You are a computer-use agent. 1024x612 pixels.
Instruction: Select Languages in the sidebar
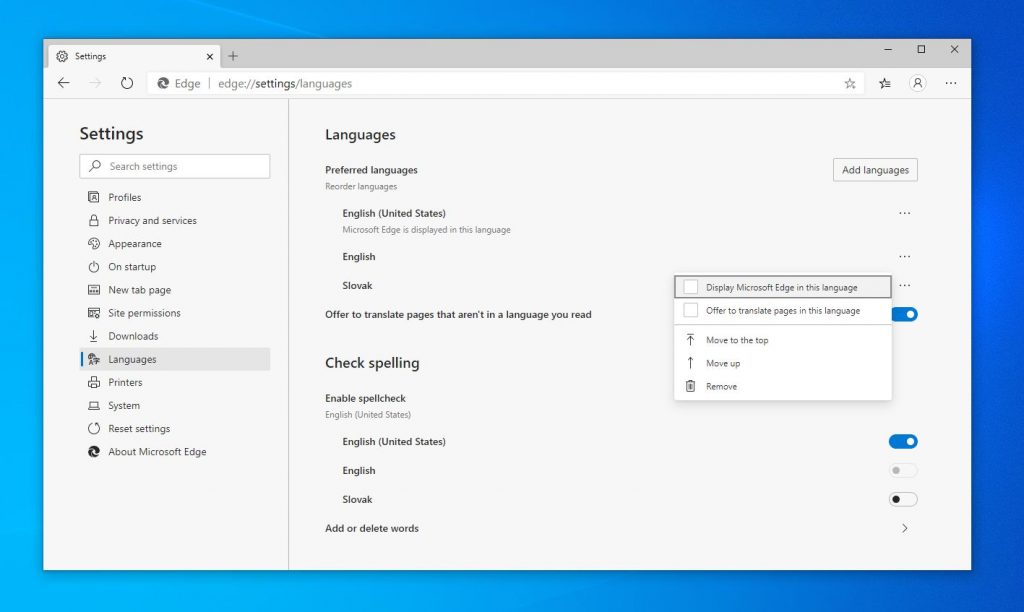coord(174,359)
